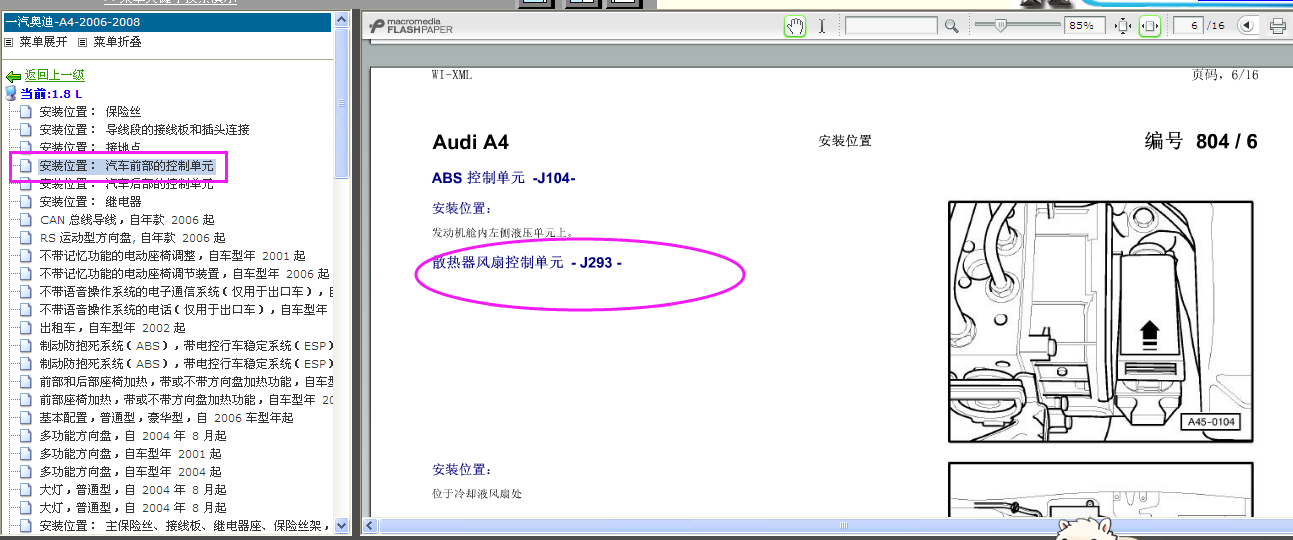Click the ABS 控制单元 -J104- heading
The image size is (1293, 540).
coord(503,178)
